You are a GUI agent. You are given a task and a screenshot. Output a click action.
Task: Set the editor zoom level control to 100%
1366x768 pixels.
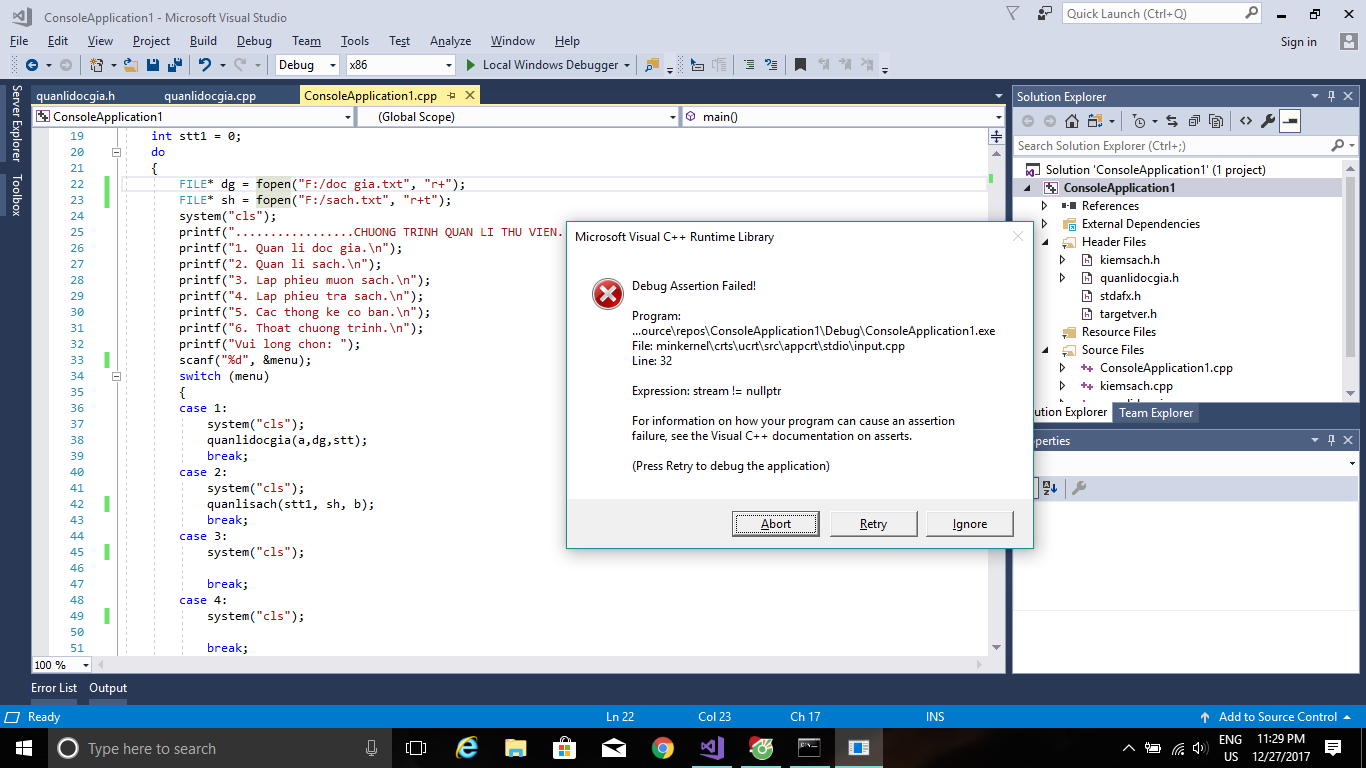tap(60, 664)
